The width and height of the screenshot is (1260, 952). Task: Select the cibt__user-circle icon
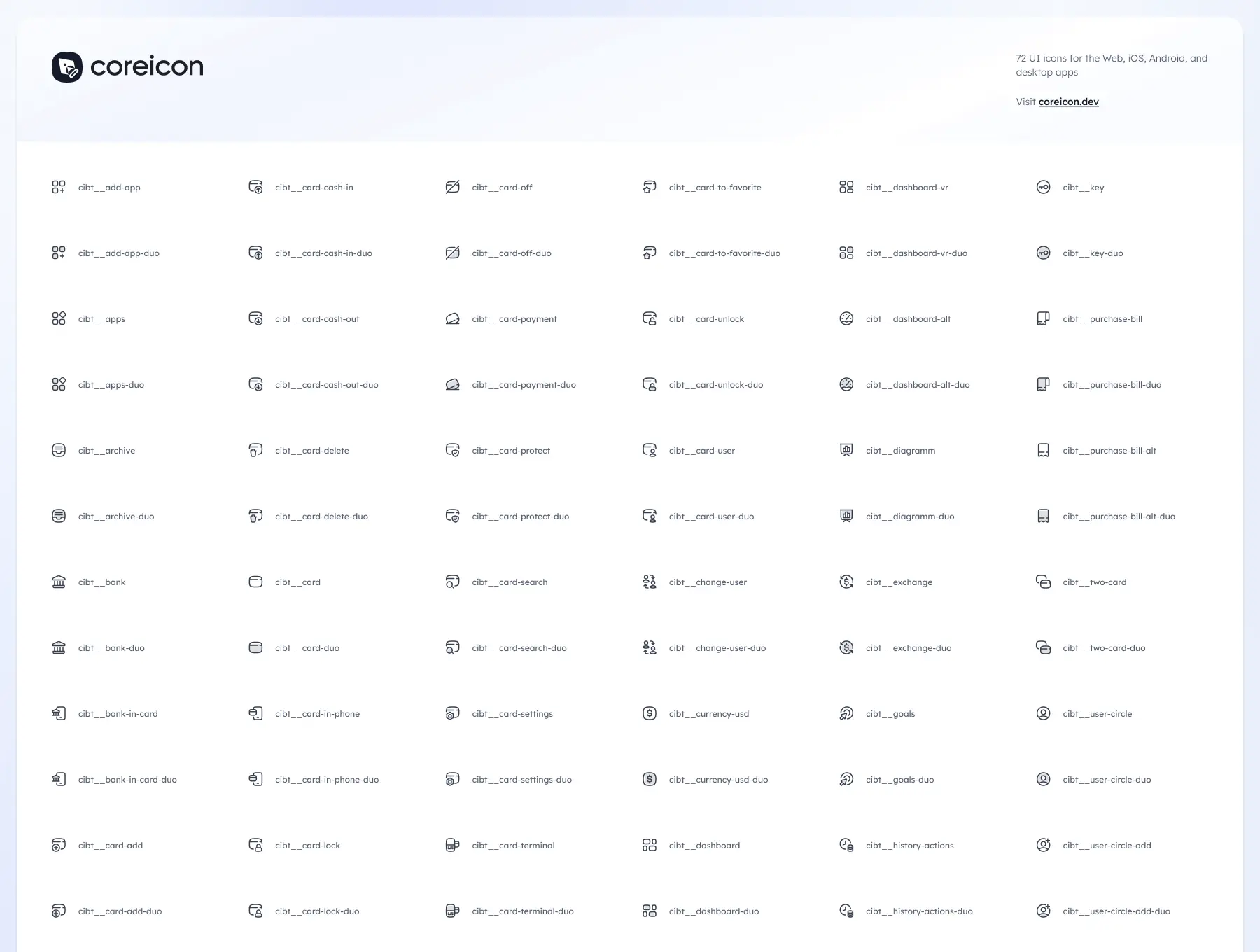[x=1043, y=713]
